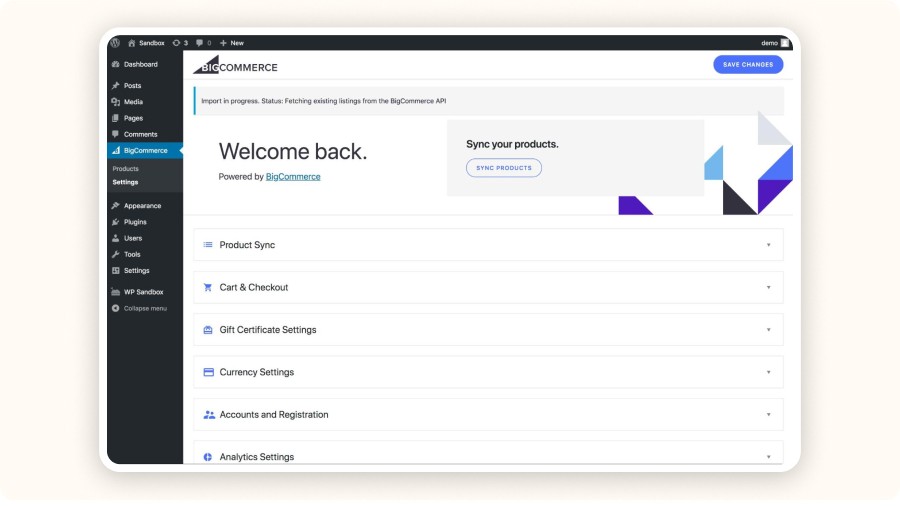Image resolution: width=900 pixels, height=508 pixels.
Task: Click the Gift Certificate Settings heading text
Action: tap(268, 329)
